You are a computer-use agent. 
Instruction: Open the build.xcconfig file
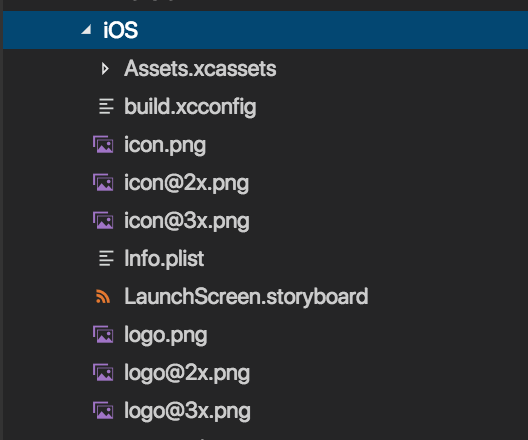(x=190, y=107)
